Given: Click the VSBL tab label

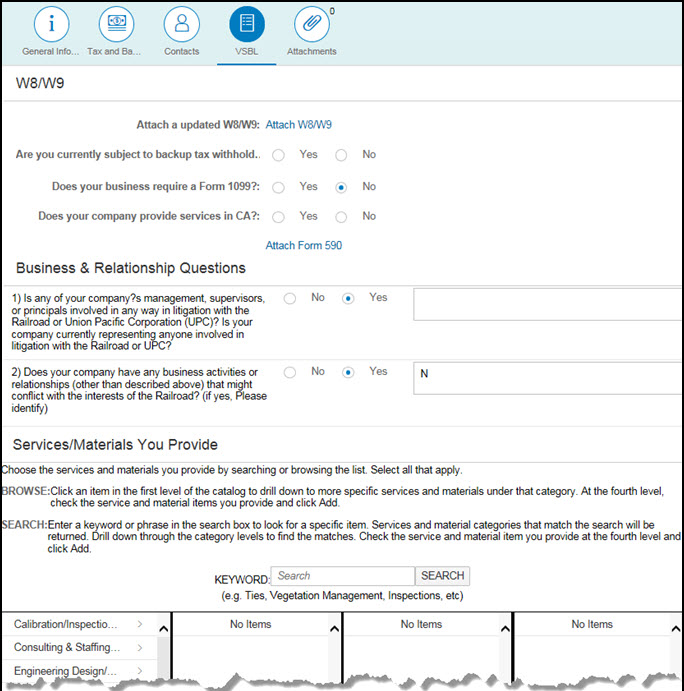Looking at the screenshot, I should click(246, 52).
